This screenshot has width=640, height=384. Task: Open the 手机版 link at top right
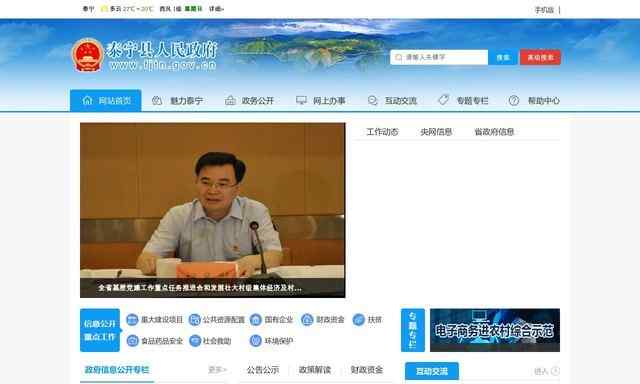tap(544, 10)
